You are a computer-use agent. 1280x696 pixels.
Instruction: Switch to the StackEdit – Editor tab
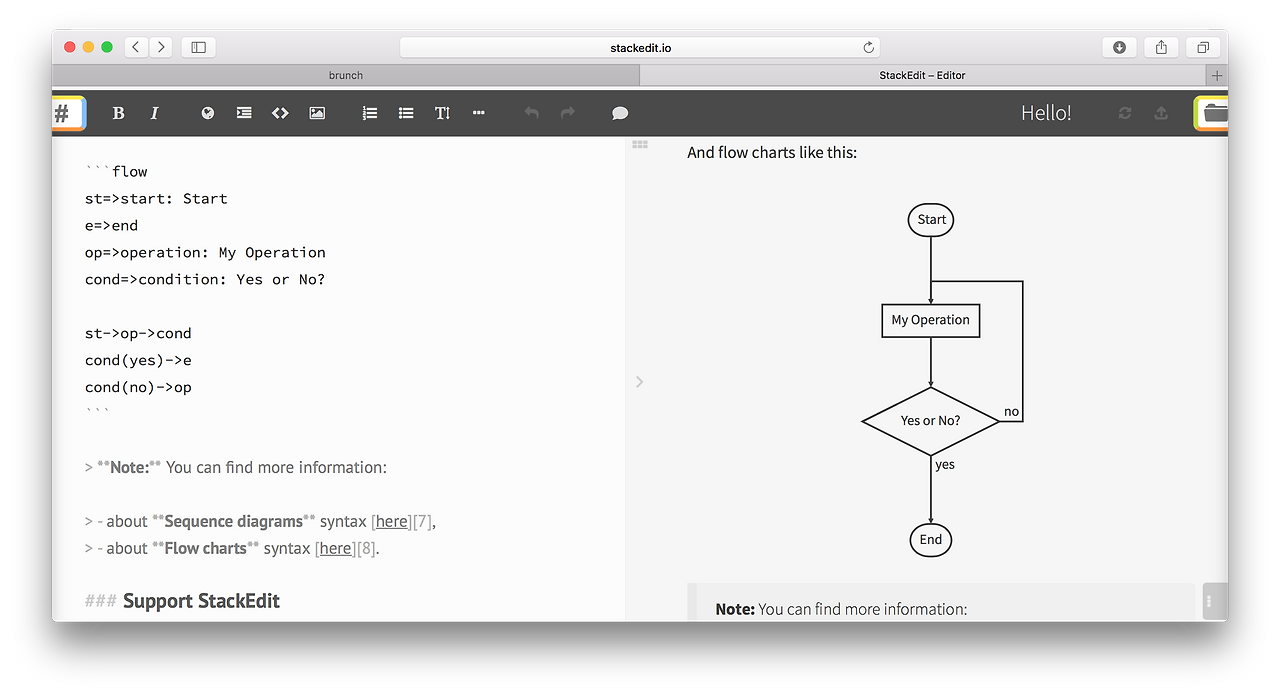pos(922,75)
